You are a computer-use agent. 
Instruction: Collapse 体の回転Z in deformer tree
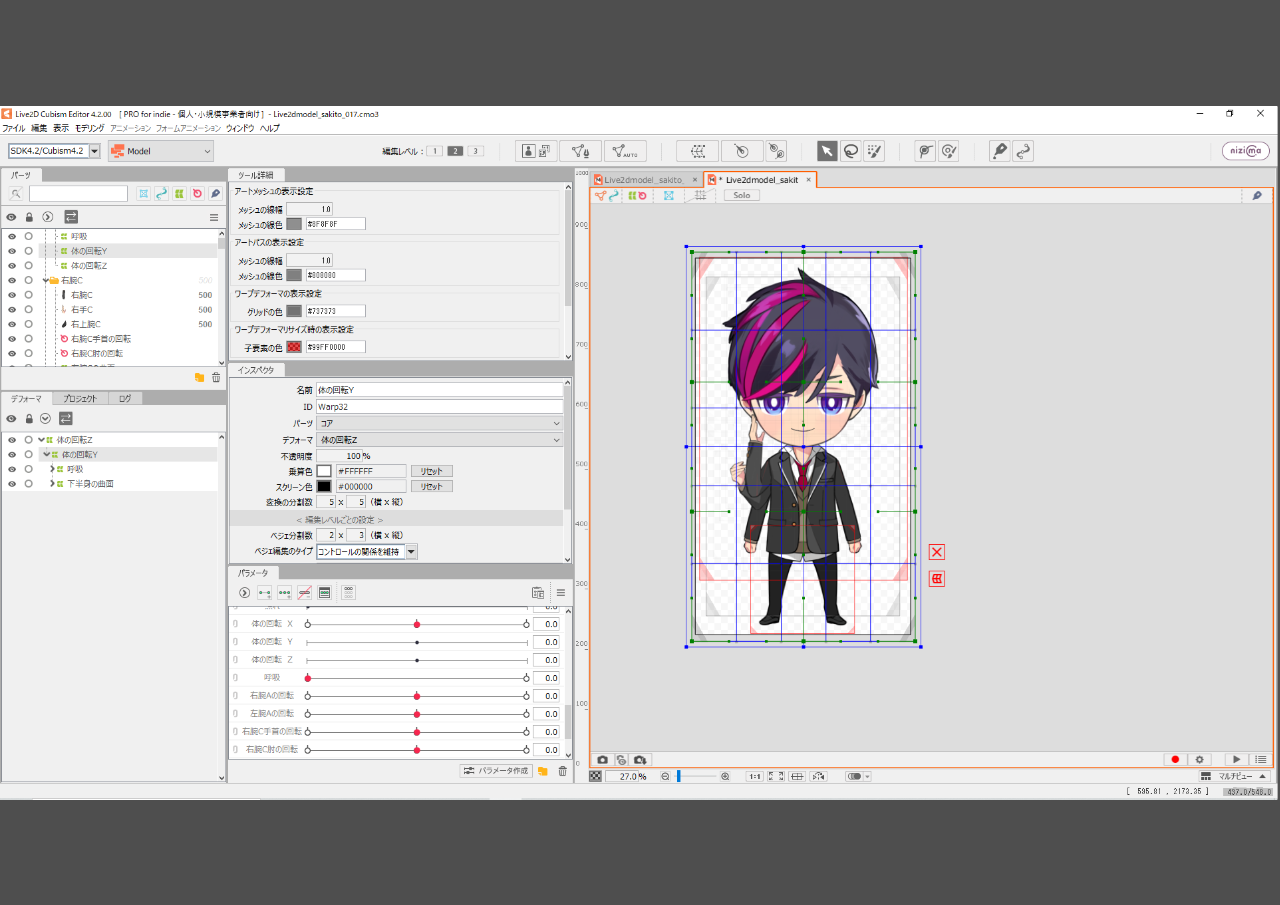[41, 440]
